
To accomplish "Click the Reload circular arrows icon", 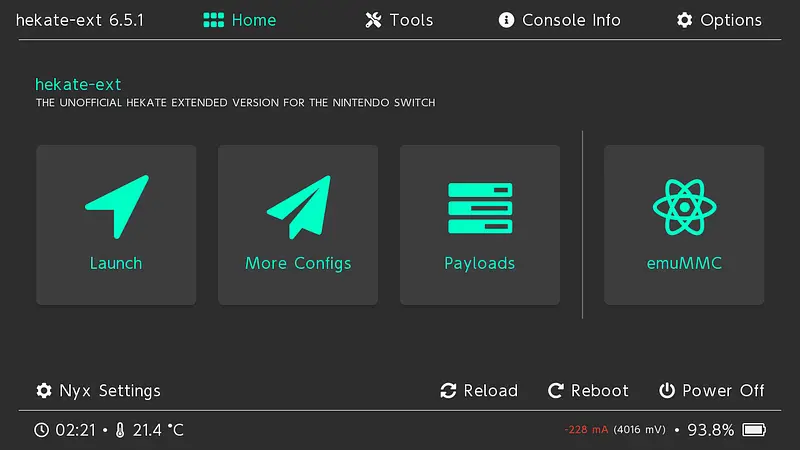I will point(448,390).
